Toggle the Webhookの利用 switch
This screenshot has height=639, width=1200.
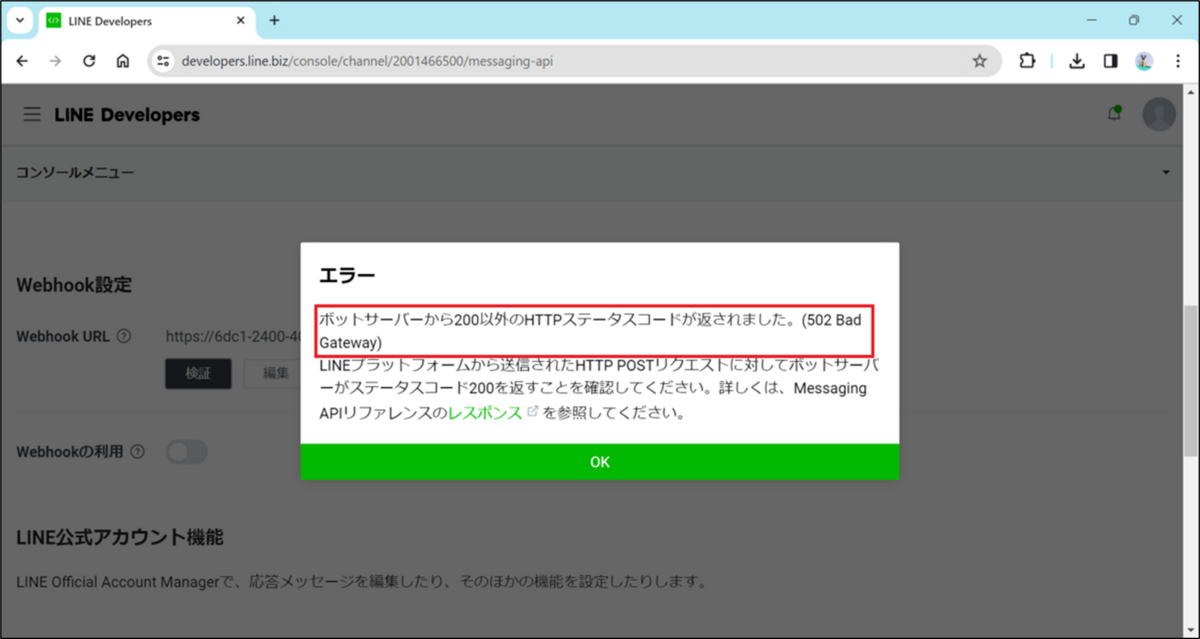187,452
